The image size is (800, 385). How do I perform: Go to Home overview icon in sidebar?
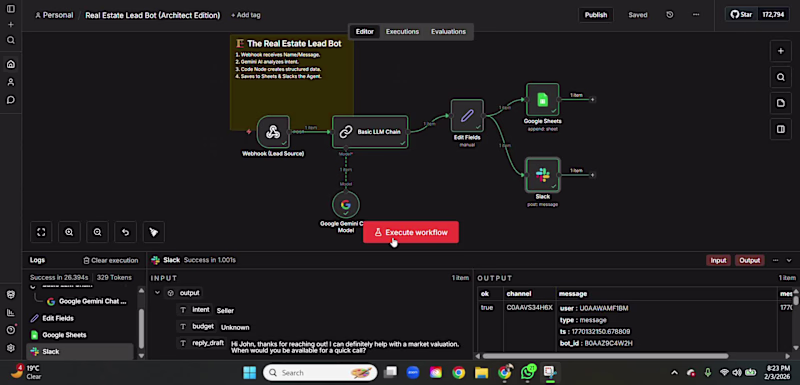point(11,64)
